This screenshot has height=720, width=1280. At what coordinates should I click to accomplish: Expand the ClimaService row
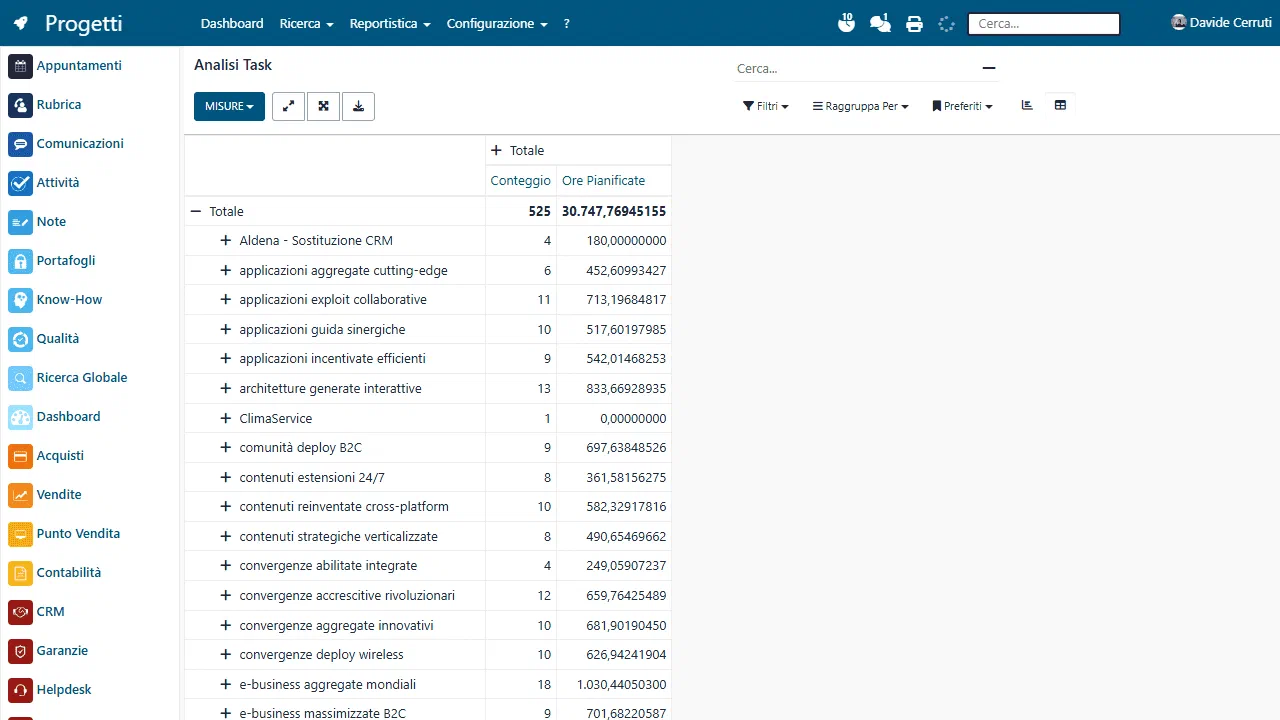(226, 419)
